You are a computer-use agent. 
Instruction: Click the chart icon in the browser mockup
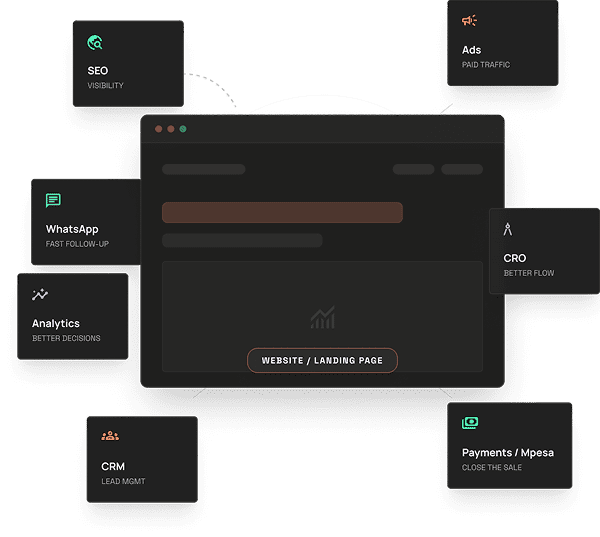322,318
